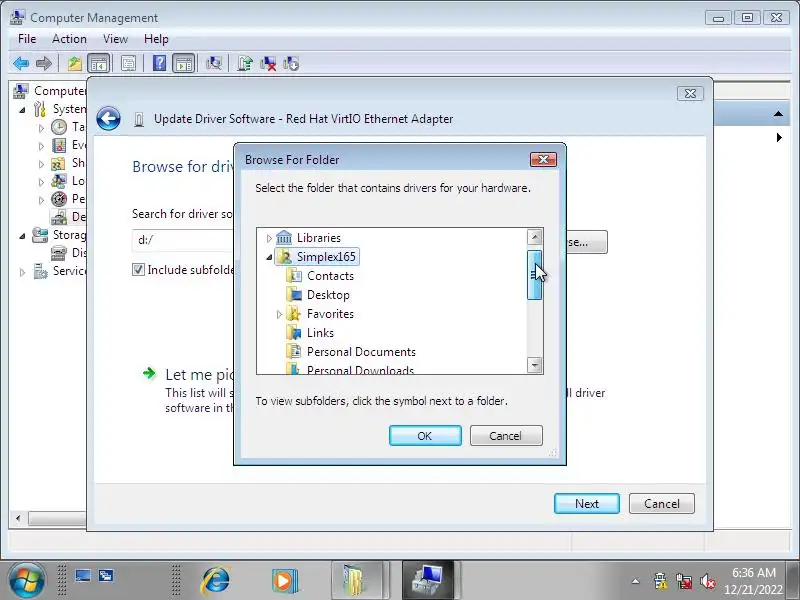Click the driver toolbar icon with the down arrow
800x600 pixels.
pos(291,64)
